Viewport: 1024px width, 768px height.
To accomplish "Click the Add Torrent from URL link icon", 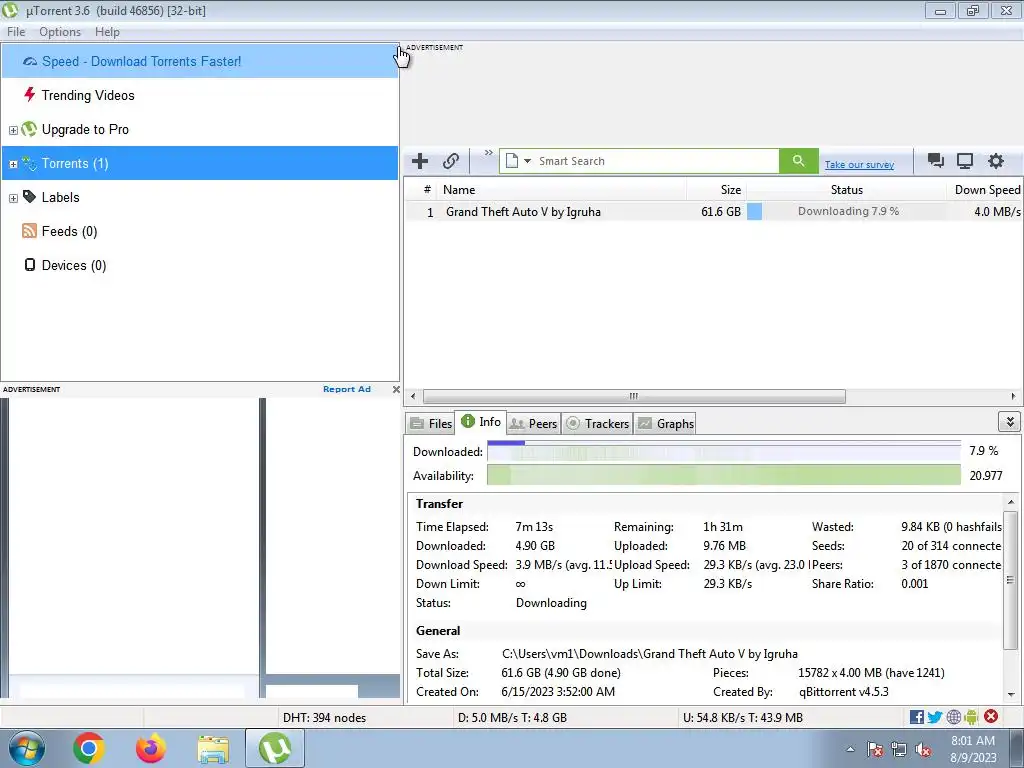I will (451, 161).
